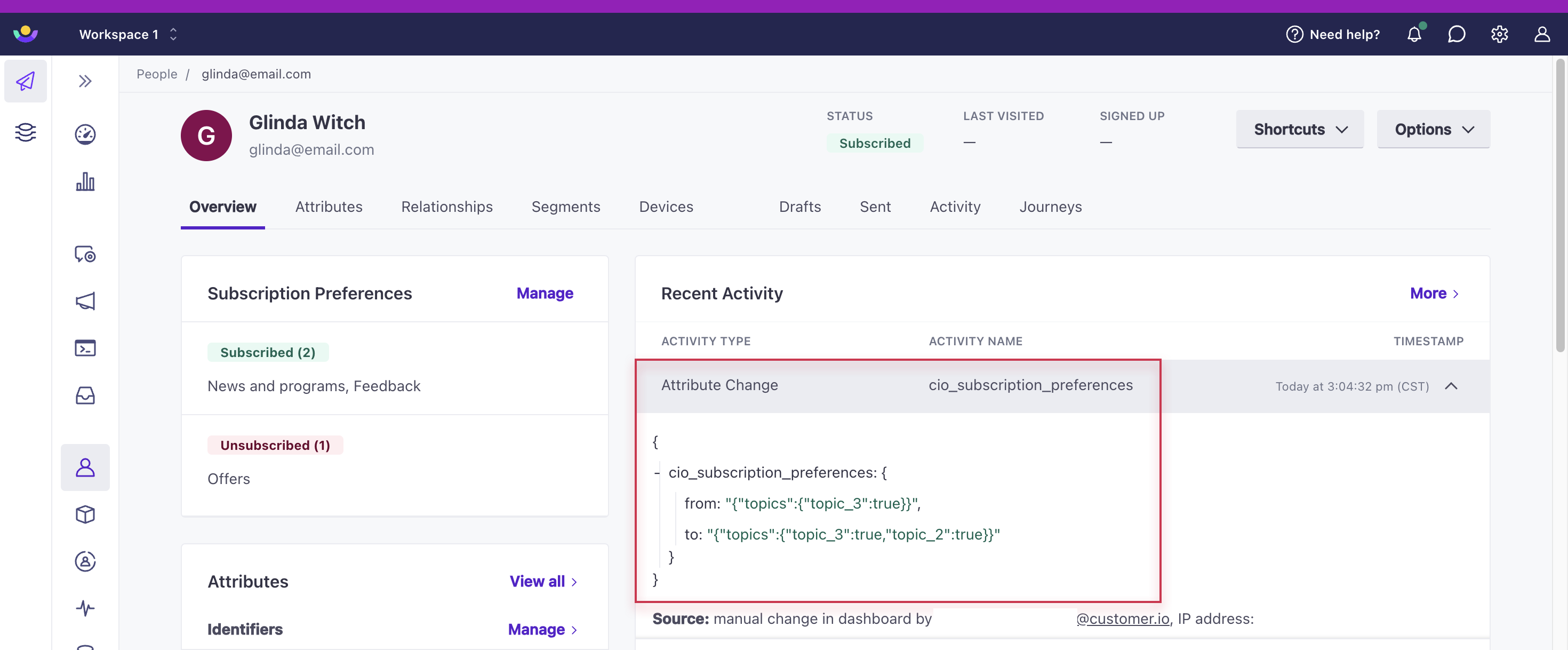This screenshot has height=650, width=1568.
Task: Enable notifications bell icon
Action: click(x=1414, y=33)
